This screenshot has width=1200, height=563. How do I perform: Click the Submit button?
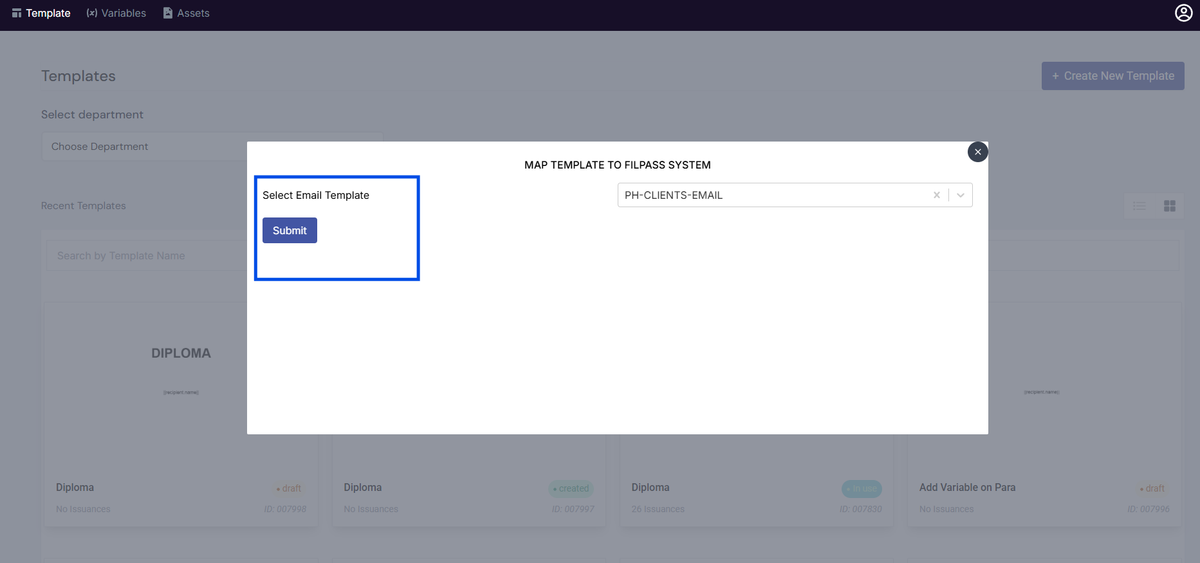click(x=290, y=230)
